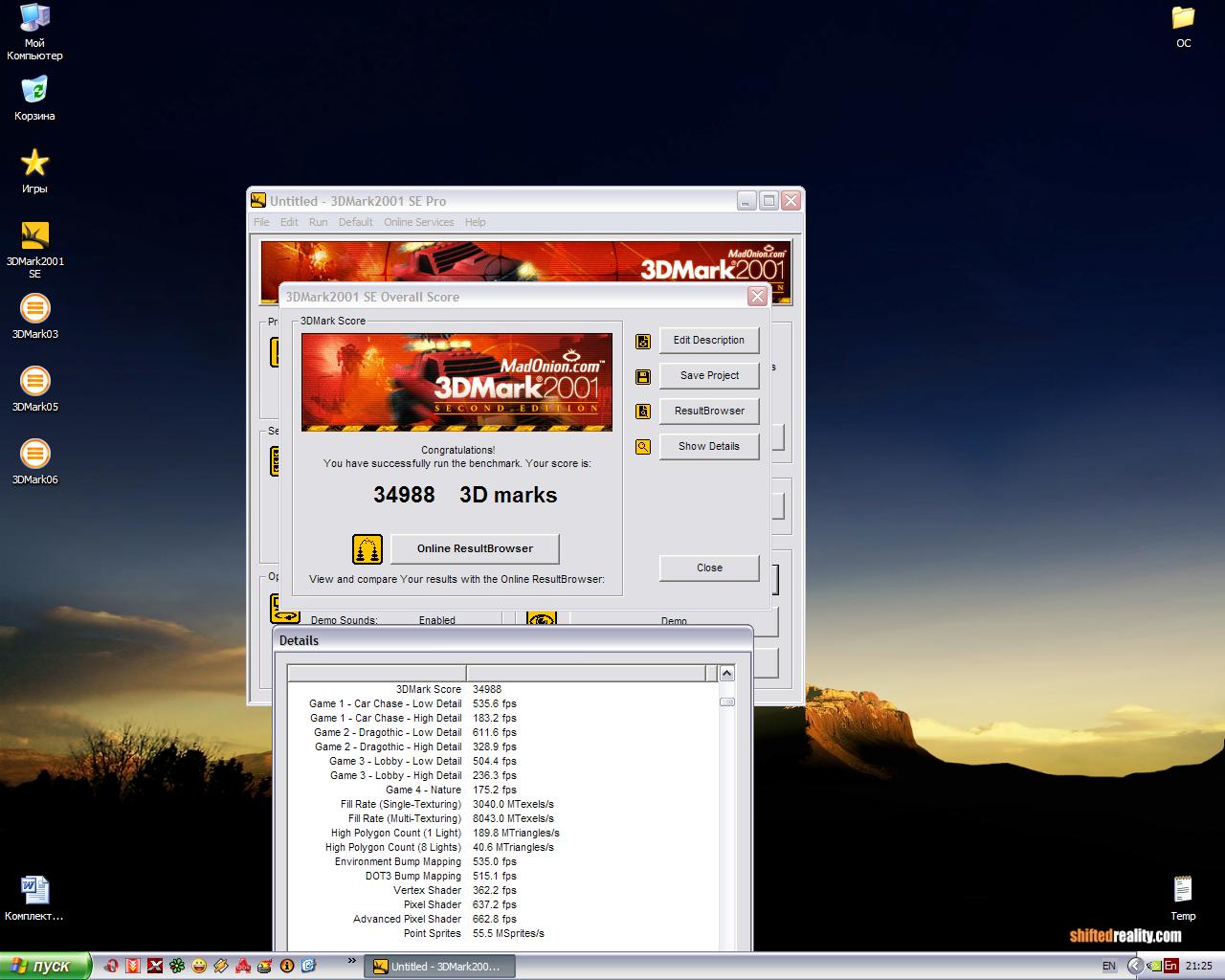Launch Opera from the quick launch bar
The height and width of the screenshot is (980, 1225).
[111, 967]
